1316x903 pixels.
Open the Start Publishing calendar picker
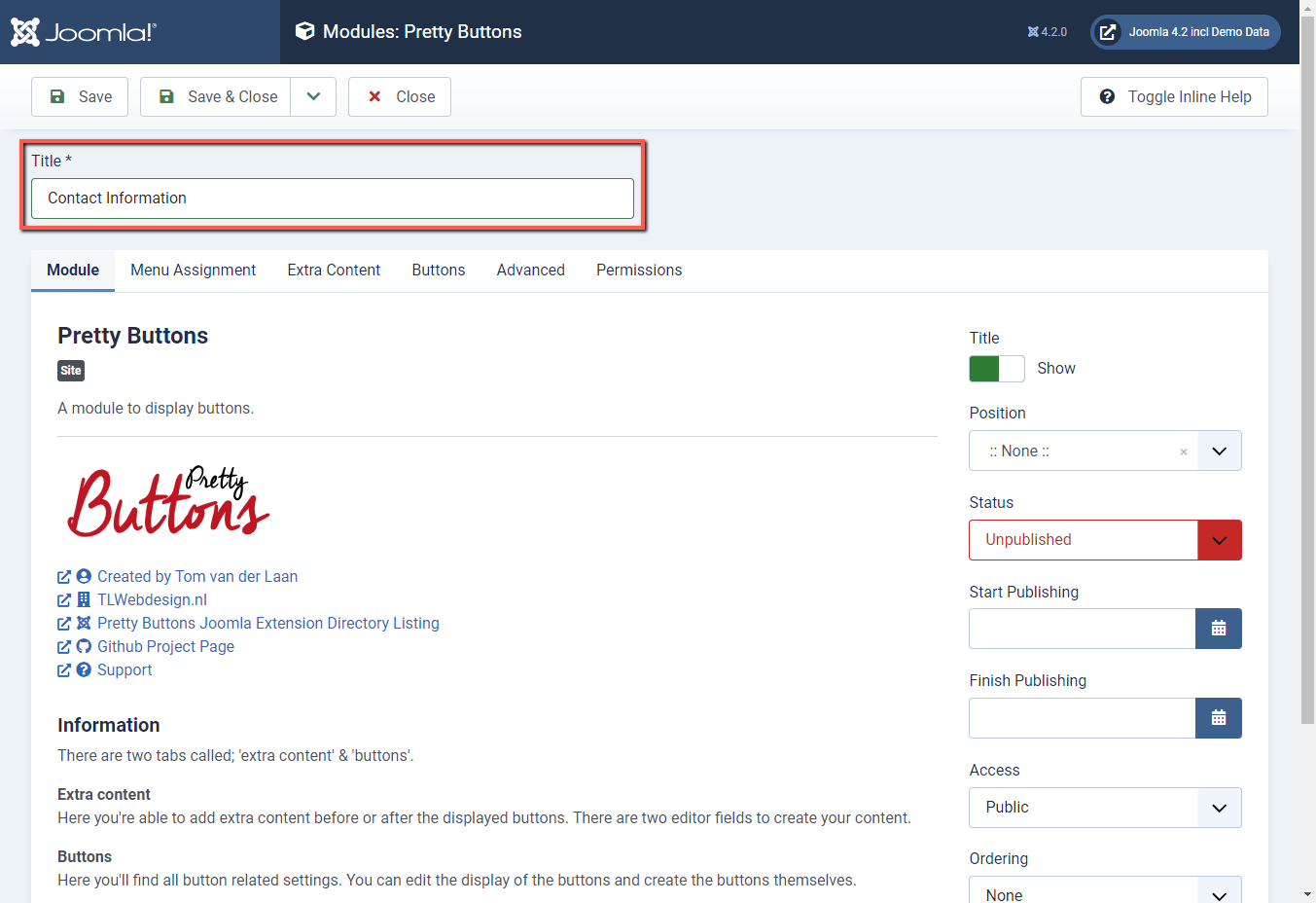point(1218,629)
